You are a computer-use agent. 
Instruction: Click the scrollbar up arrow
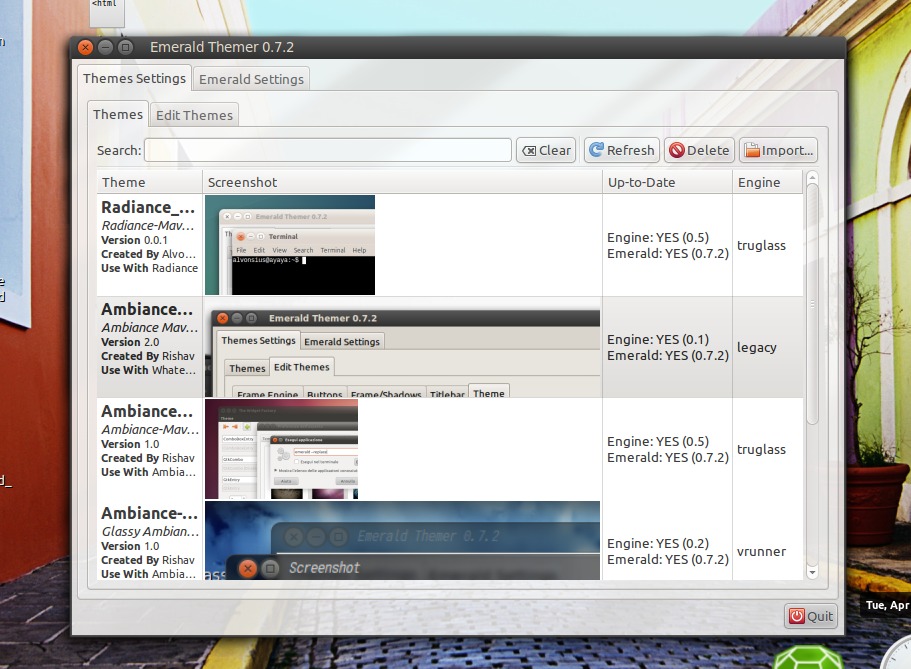pyautogui.click(x=812, y=177)
